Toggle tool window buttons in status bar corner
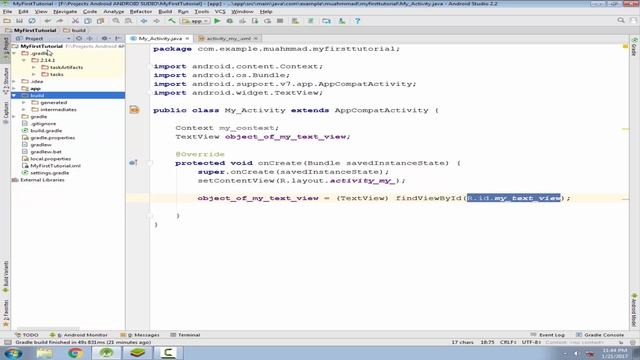This screenshot has height=360, width=640. [7, 342]
